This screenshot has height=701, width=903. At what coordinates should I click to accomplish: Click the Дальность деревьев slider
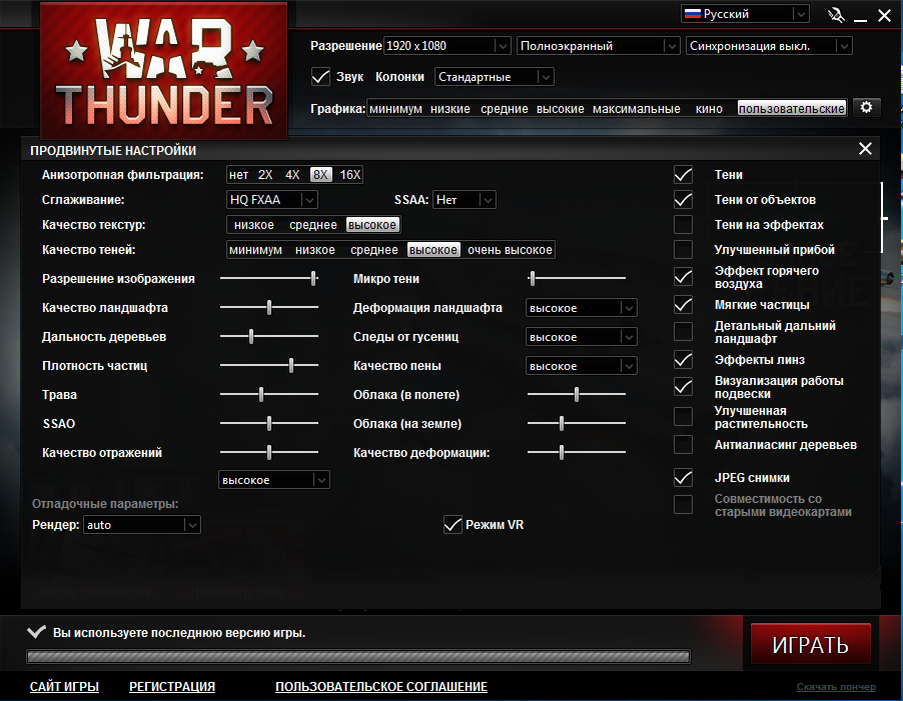[269, 336]
